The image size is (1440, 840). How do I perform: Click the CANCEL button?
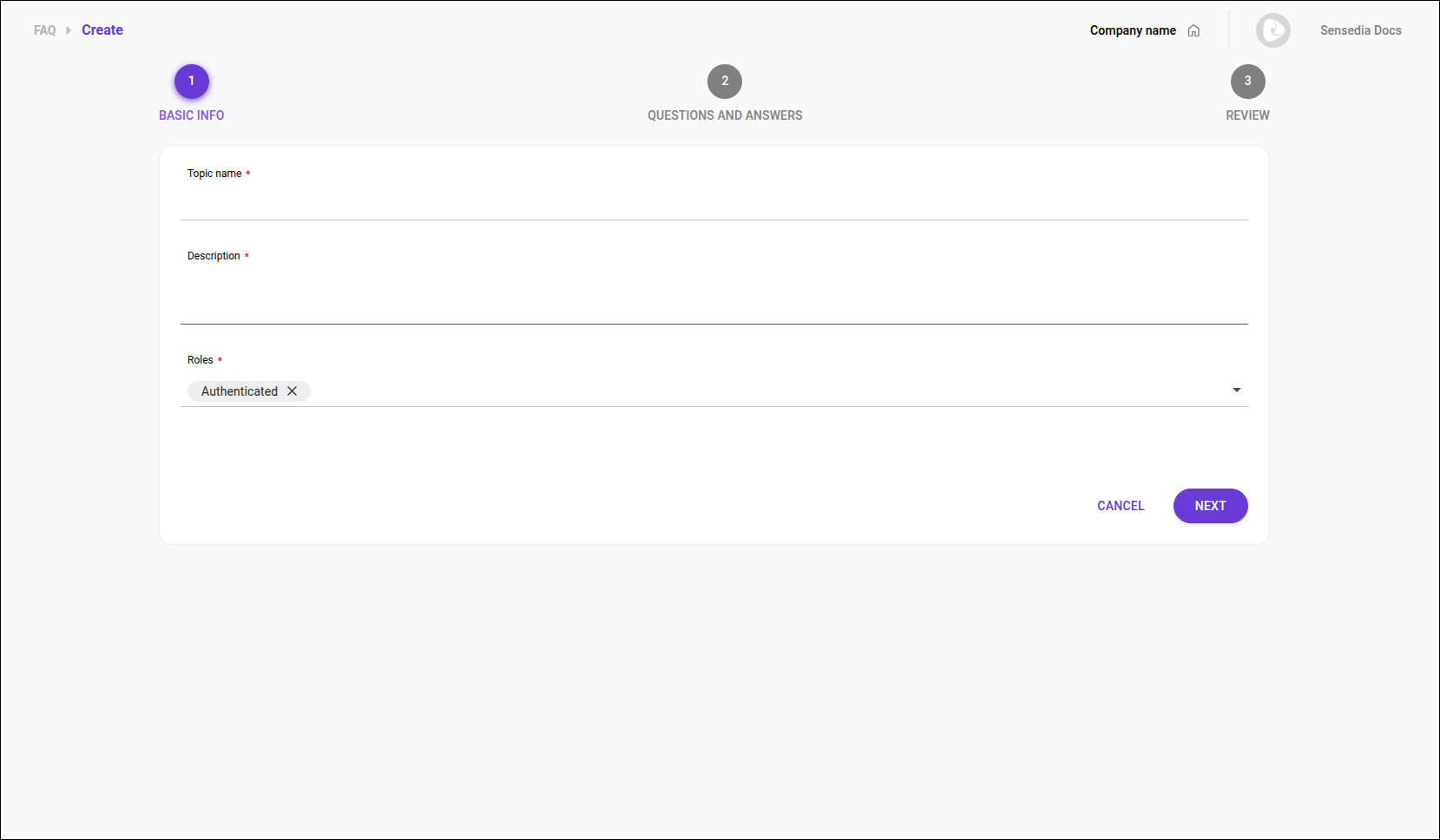coord(1120,506)
